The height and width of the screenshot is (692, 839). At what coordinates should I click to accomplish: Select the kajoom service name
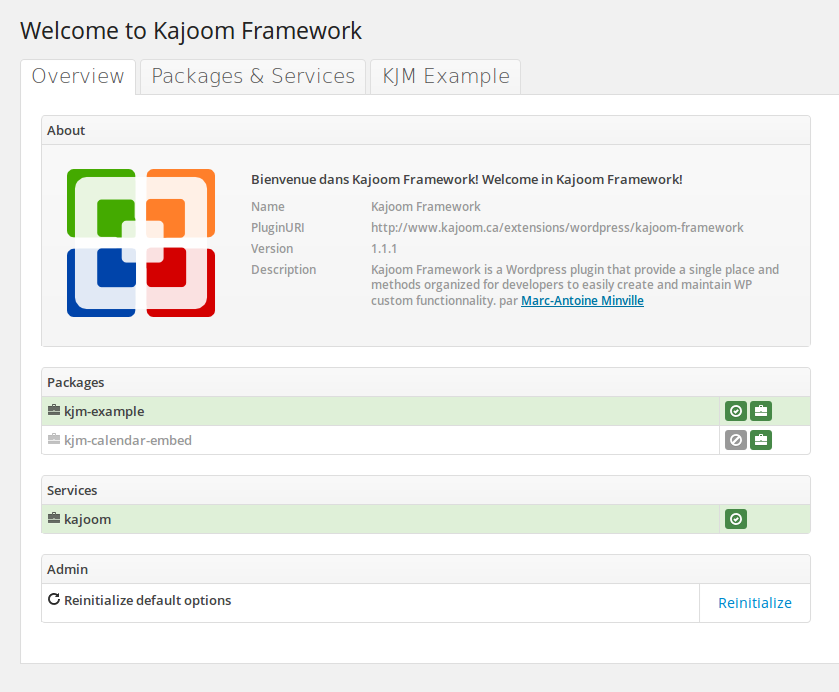point(88,520)
